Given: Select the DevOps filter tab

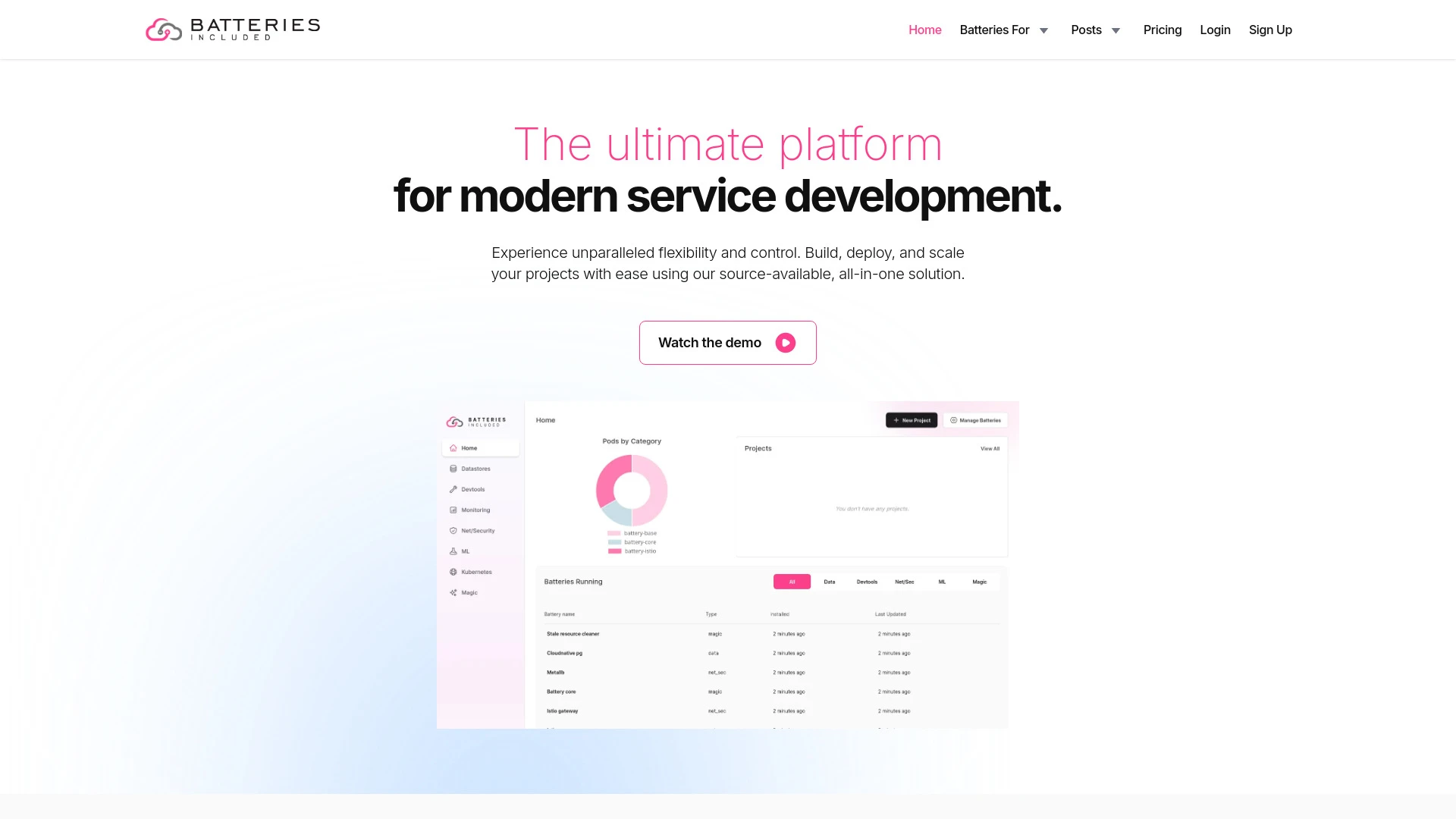Looking at the screenshot, I should [x=866, y=582].
